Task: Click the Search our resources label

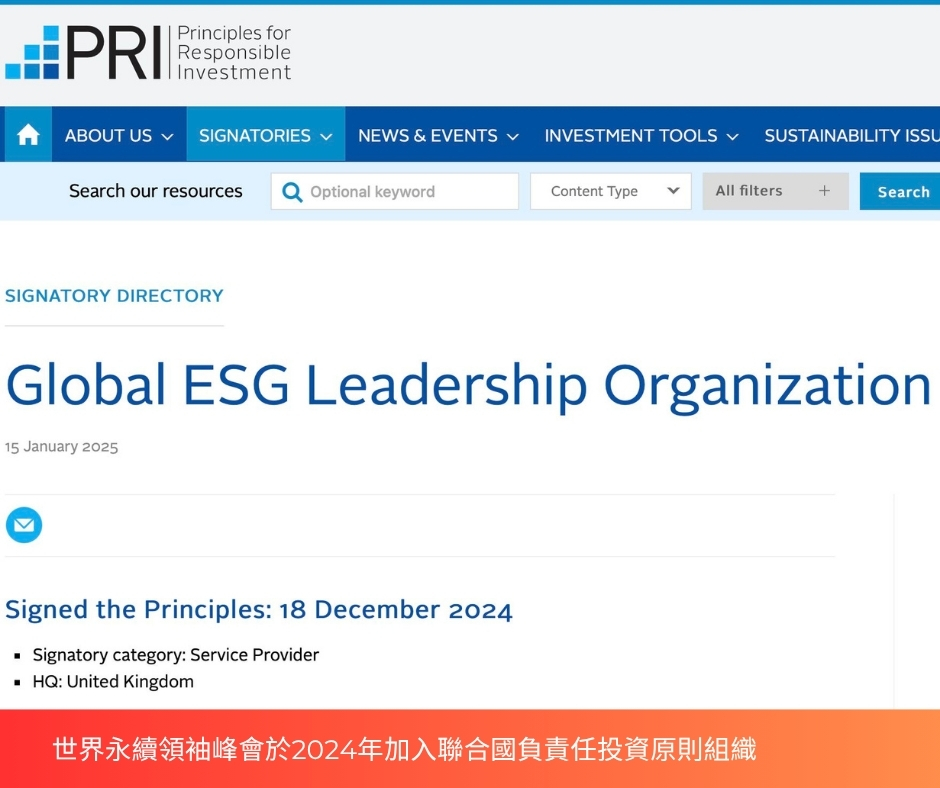Action: [x=156, y=191]
